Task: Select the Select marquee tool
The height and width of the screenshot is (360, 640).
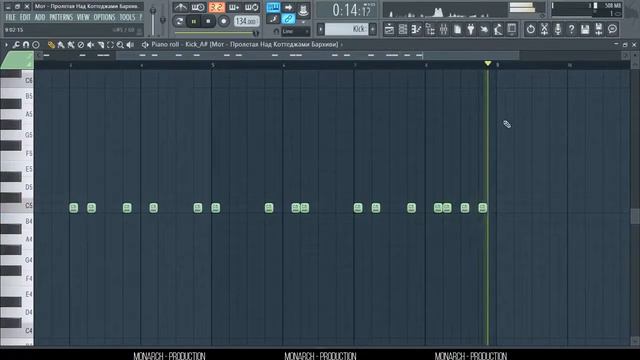Action: pyautogui.click(x=110, y=44)
